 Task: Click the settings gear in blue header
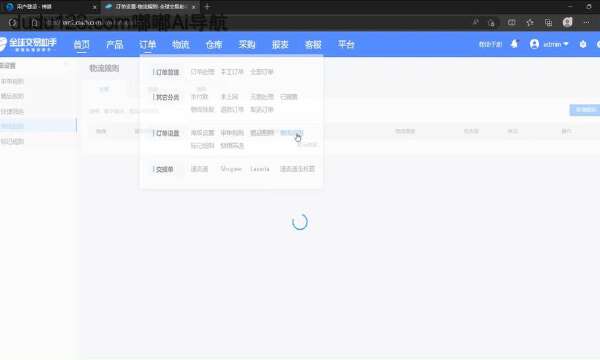[582, 44]
